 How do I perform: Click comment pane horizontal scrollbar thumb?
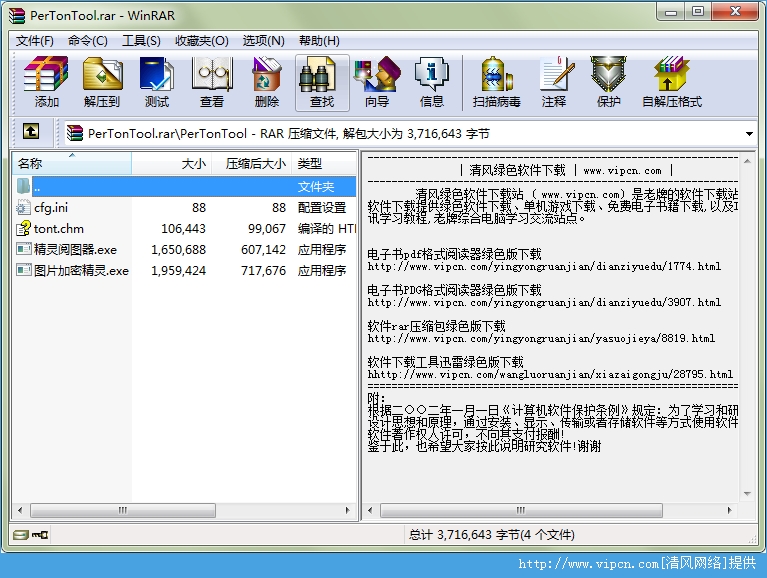pos(521,511)
